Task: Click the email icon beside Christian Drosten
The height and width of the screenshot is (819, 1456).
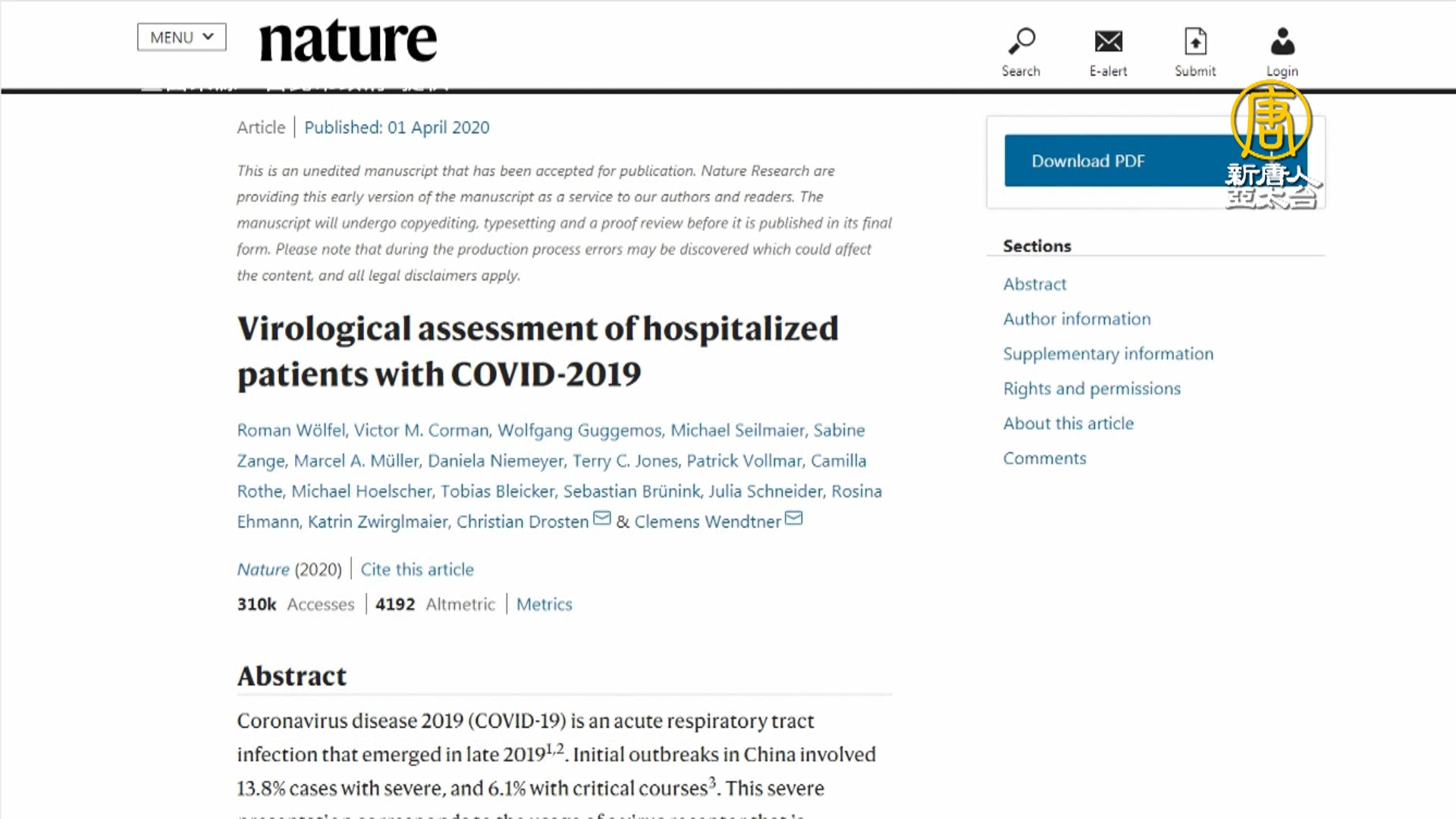Action: point(602,519)
